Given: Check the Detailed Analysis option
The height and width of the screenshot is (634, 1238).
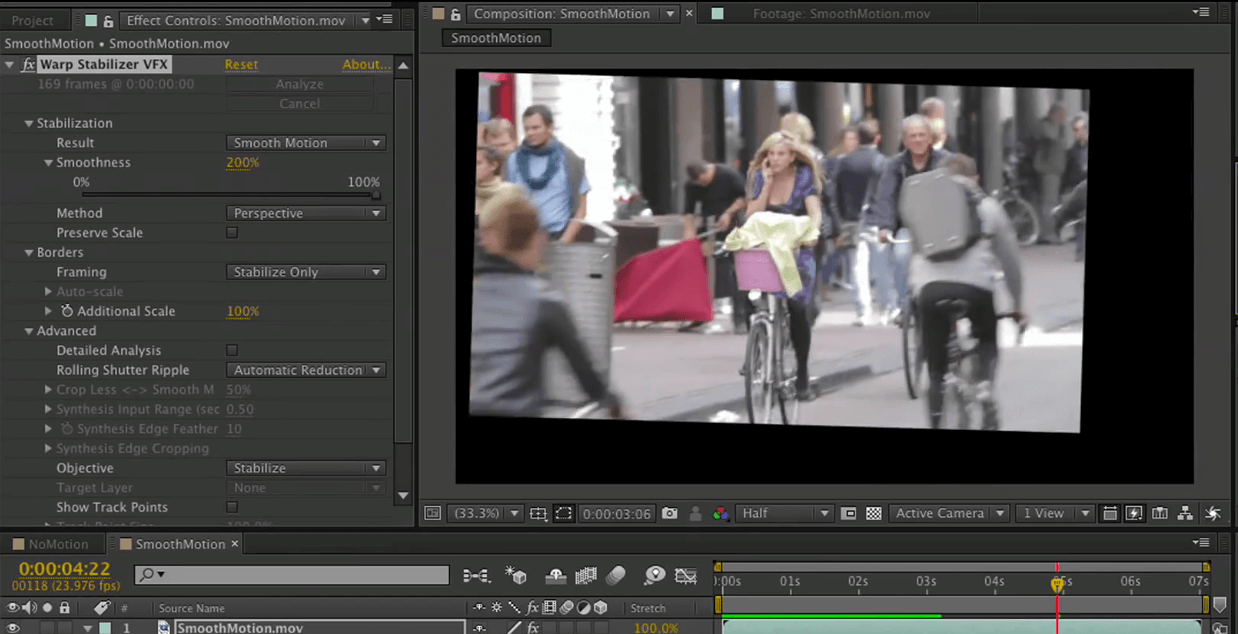Looking at the screenshot, I should (x=232, y=351).
